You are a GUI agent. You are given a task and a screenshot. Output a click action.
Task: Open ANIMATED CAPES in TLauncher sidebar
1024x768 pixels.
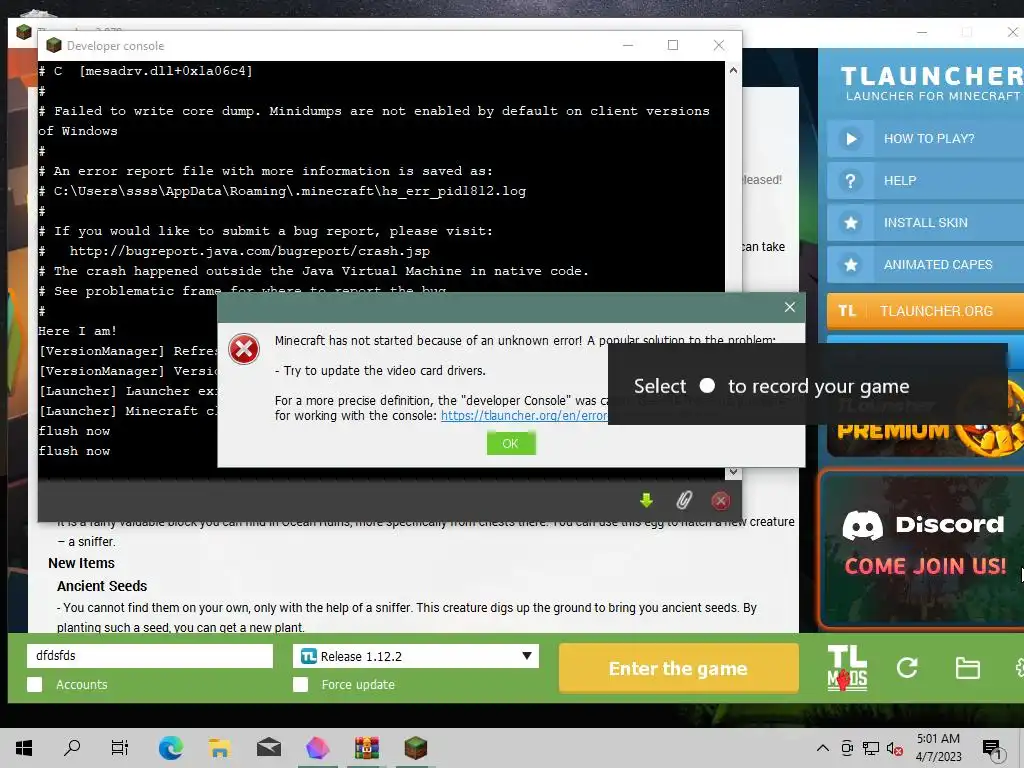(925, 264)
